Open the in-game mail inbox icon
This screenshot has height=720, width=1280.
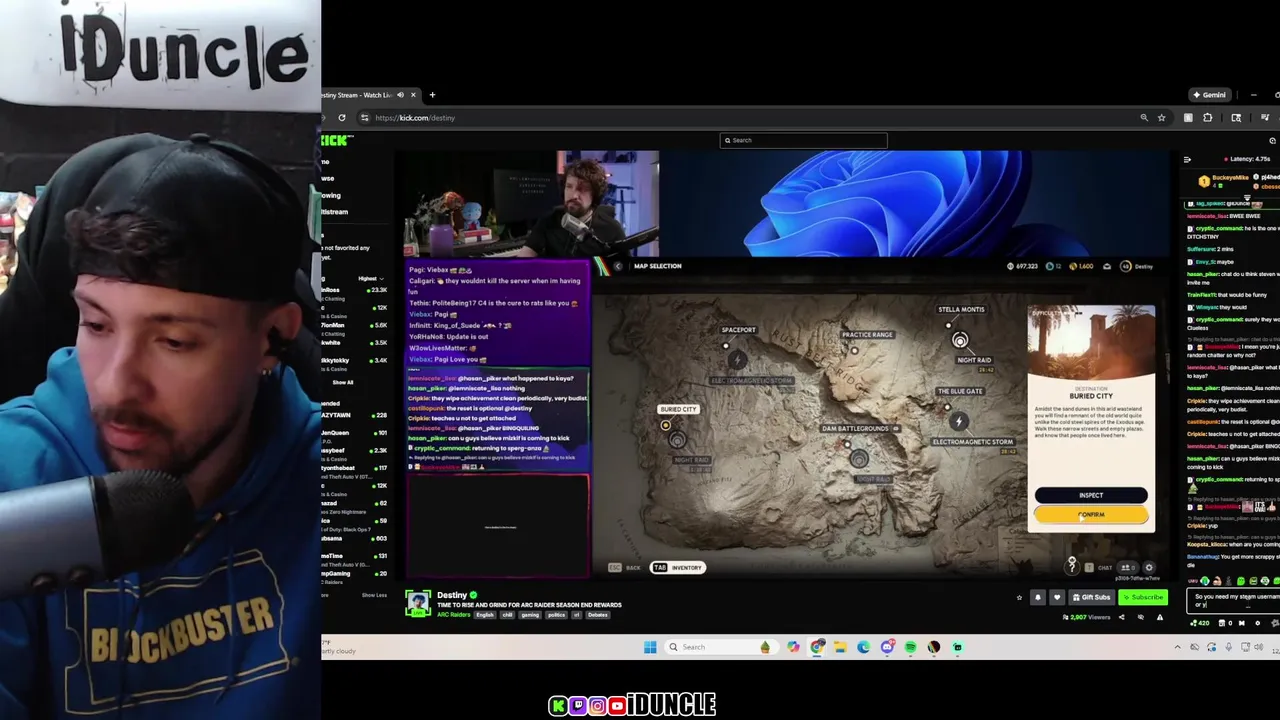click(x=1107, y=266)
